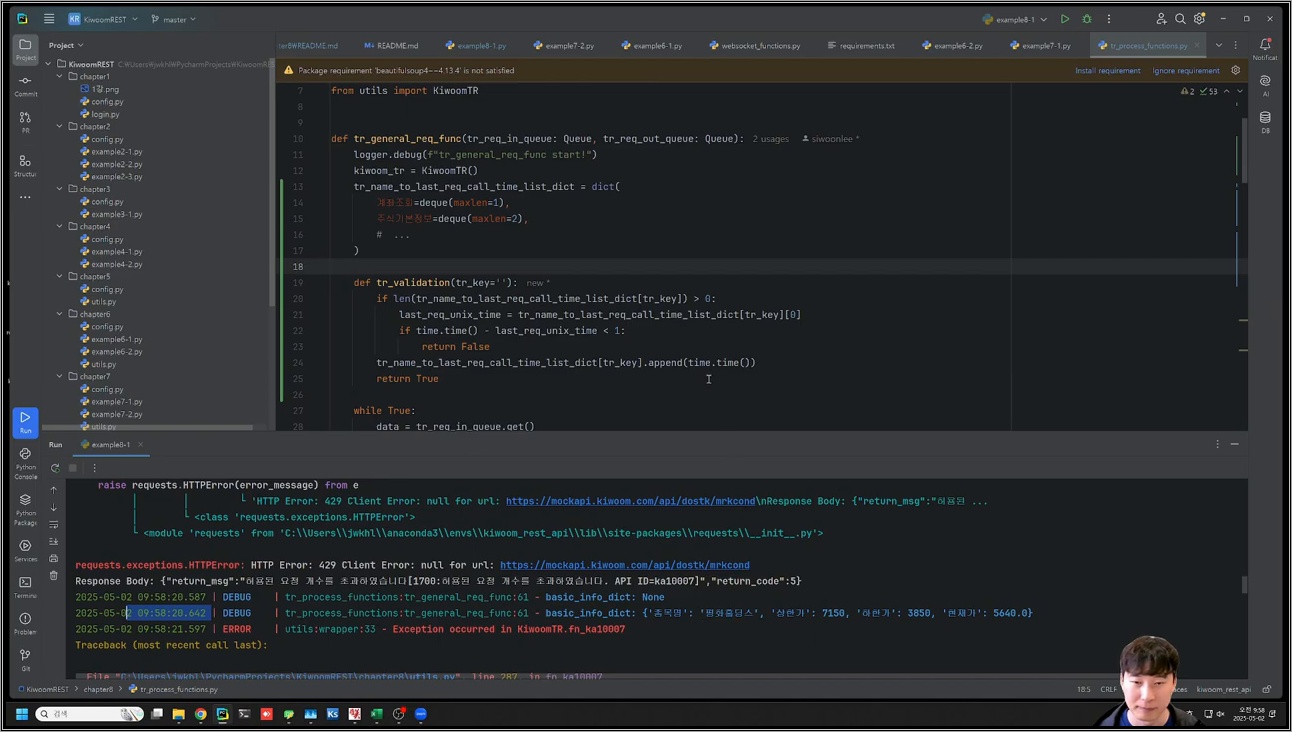This screenshot has height=732, width=1292.
Task: Switch to websocket_functions.py tab
Action: point(755,45)
